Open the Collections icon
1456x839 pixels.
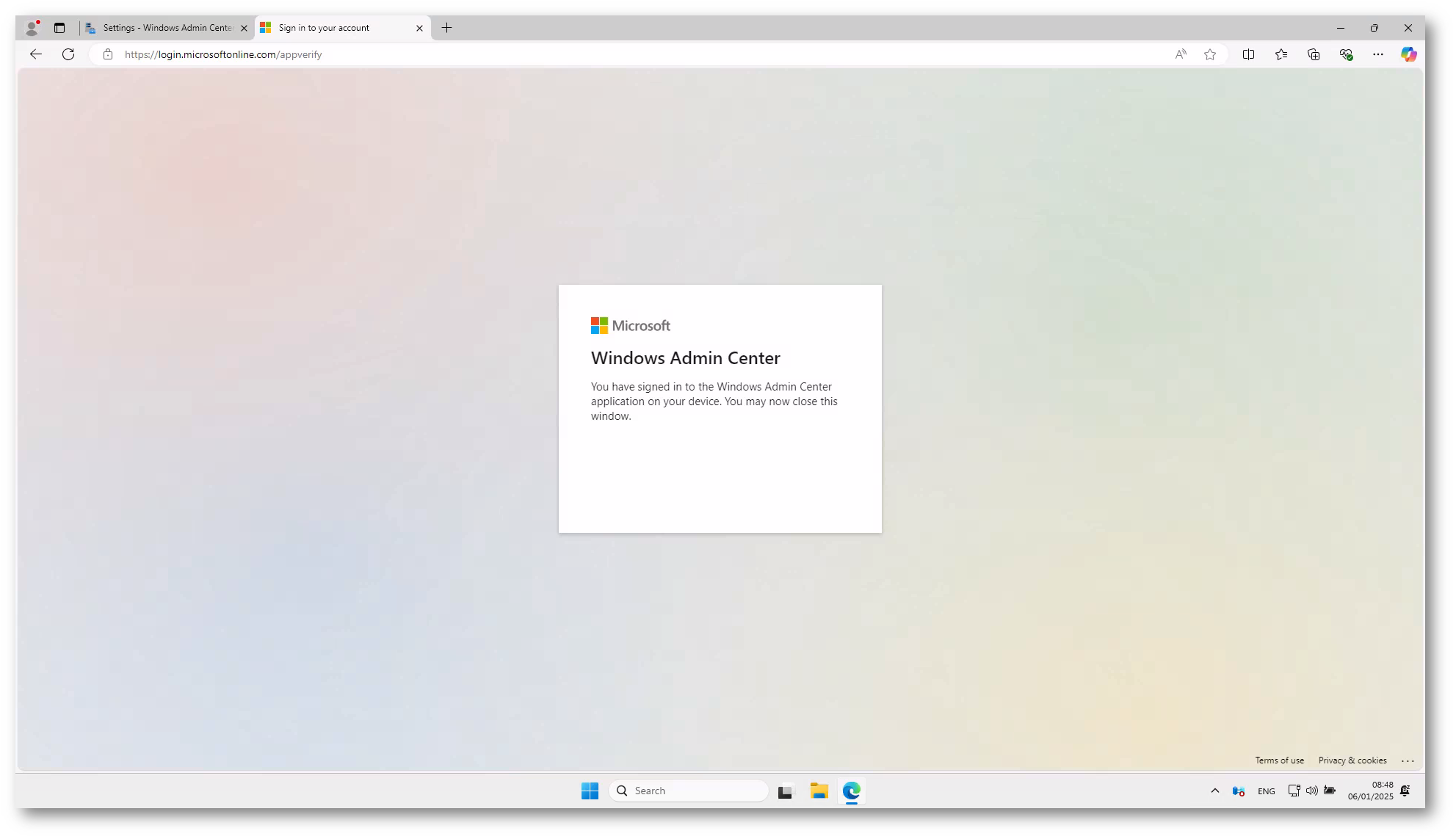pyautogui.click(x=1314, y=54)
